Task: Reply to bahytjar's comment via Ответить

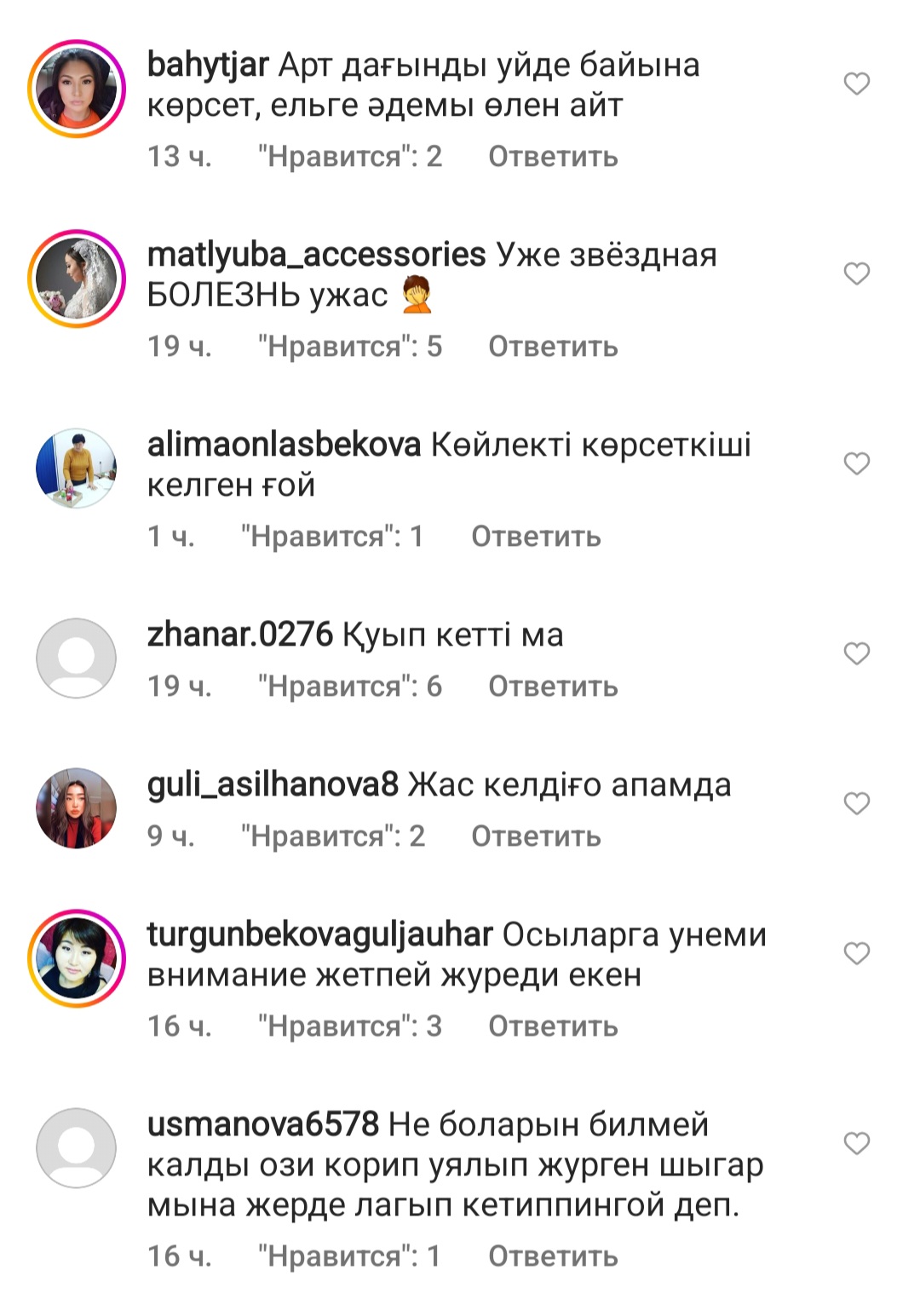Action: click(553, 157)
